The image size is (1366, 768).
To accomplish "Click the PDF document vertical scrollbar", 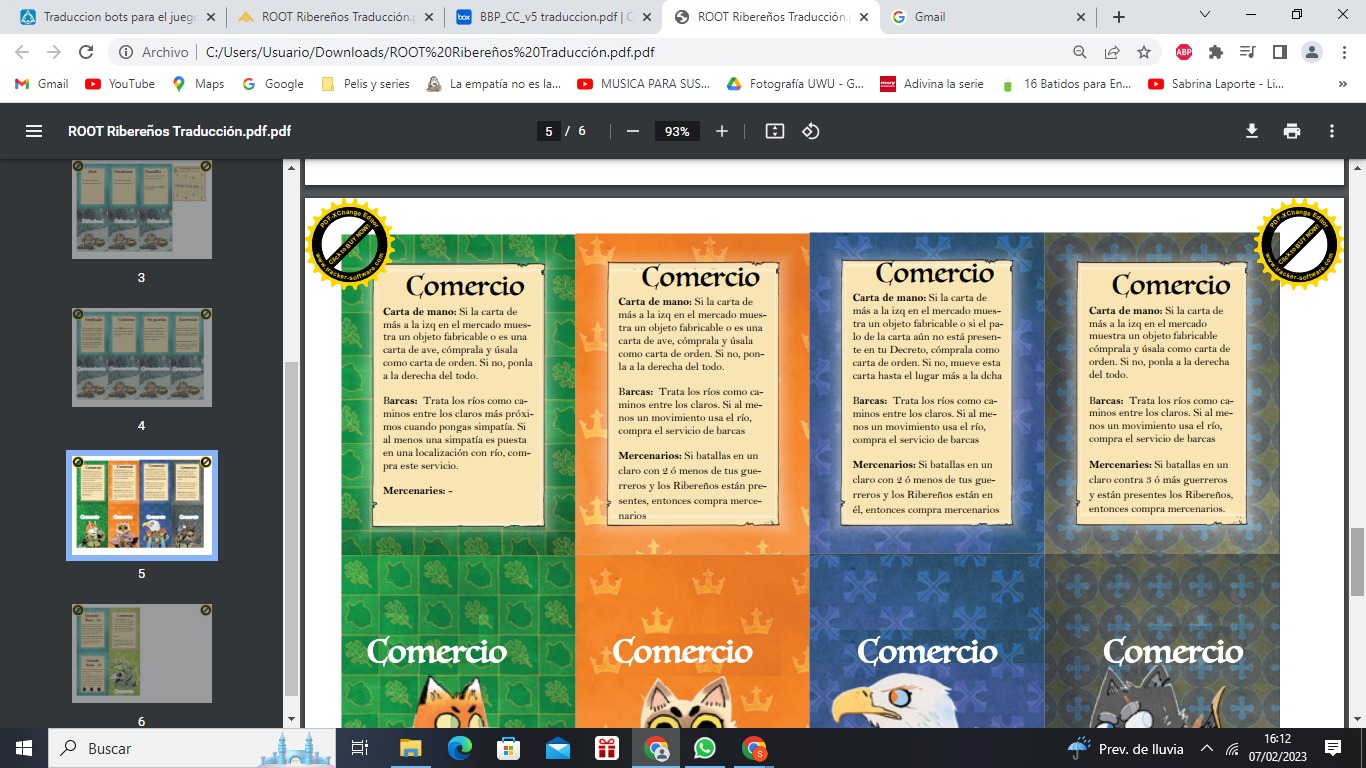I will click(x=1357, y=561).
